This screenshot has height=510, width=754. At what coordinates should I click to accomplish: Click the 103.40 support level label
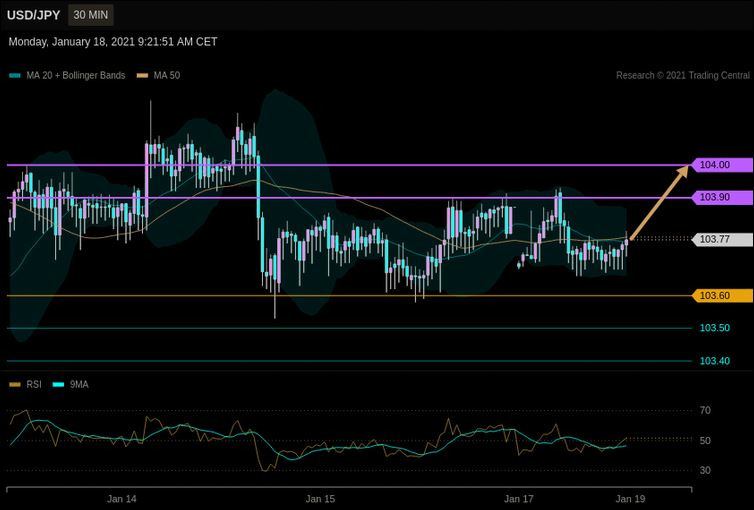(715, 361)
